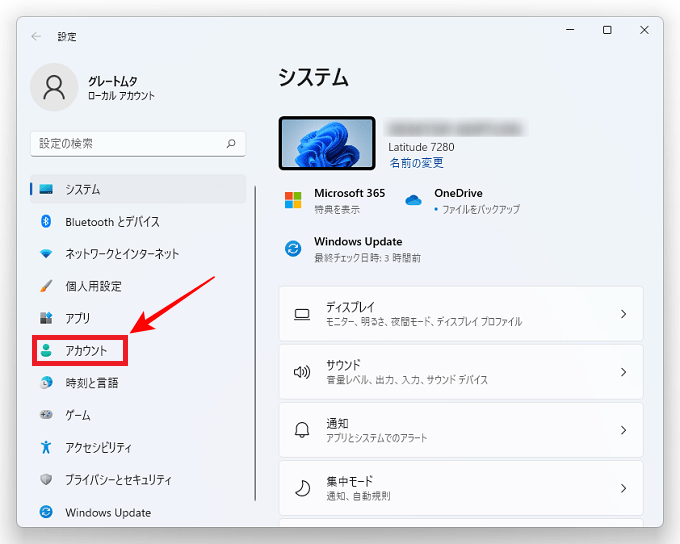Screen dimensions: 680x544
Task: Expand Display settings chevron
Action: (624, 314)
